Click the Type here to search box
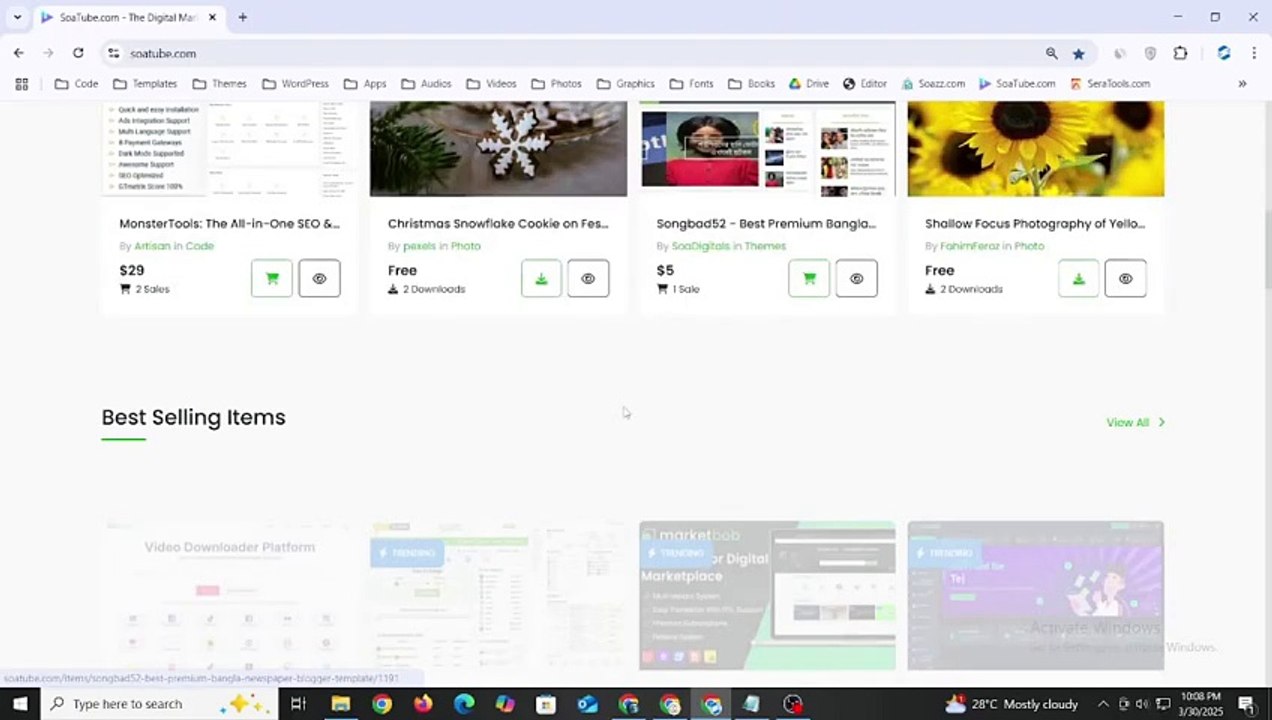This screenshot has width=1272, height=720. click(159, 704)
